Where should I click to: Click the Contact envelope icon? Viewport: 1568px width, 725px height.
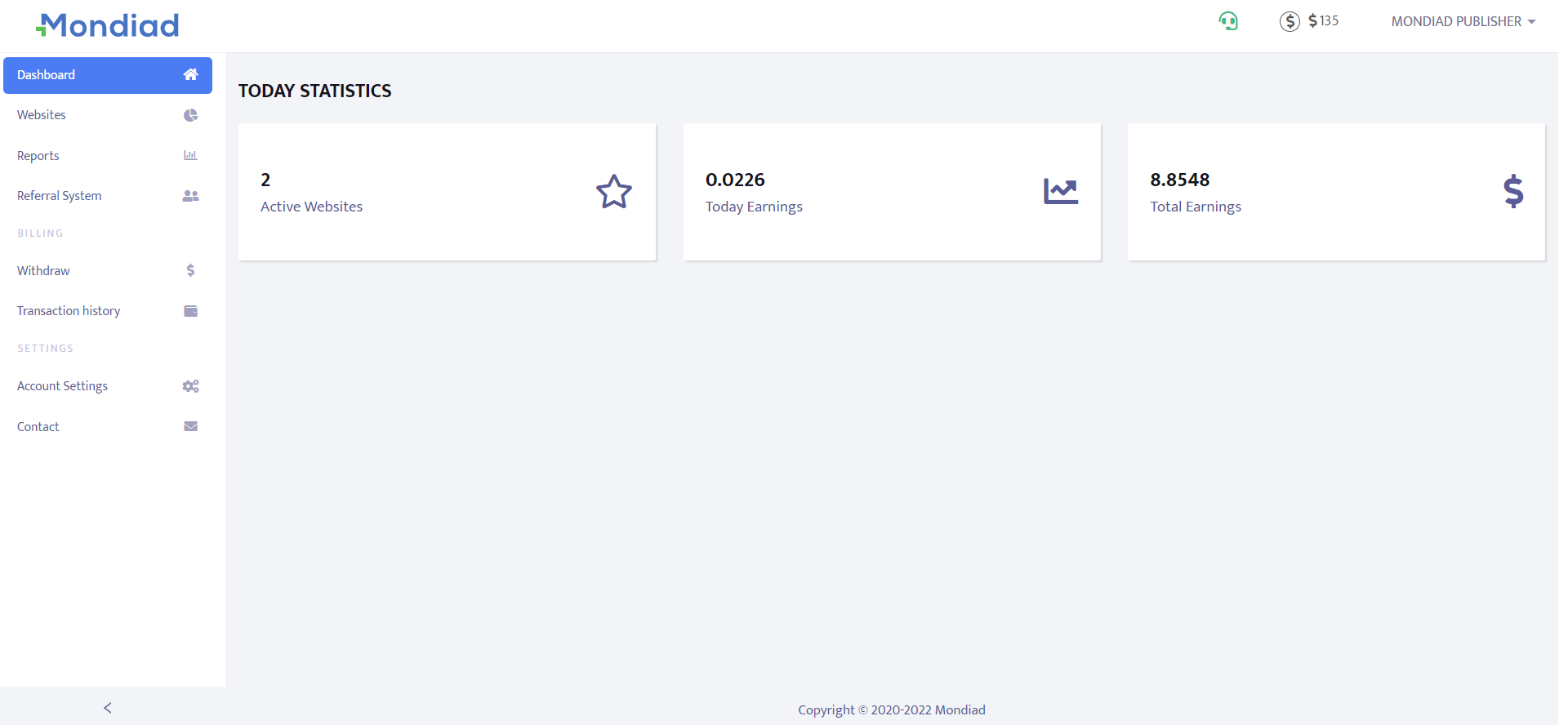tap(190, 426)
